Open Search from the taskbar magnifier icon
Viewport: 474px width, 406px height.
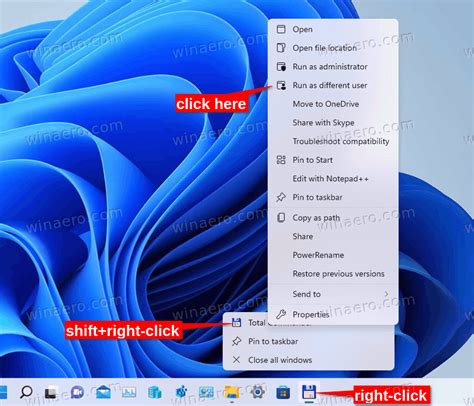[x=26, y=392]
